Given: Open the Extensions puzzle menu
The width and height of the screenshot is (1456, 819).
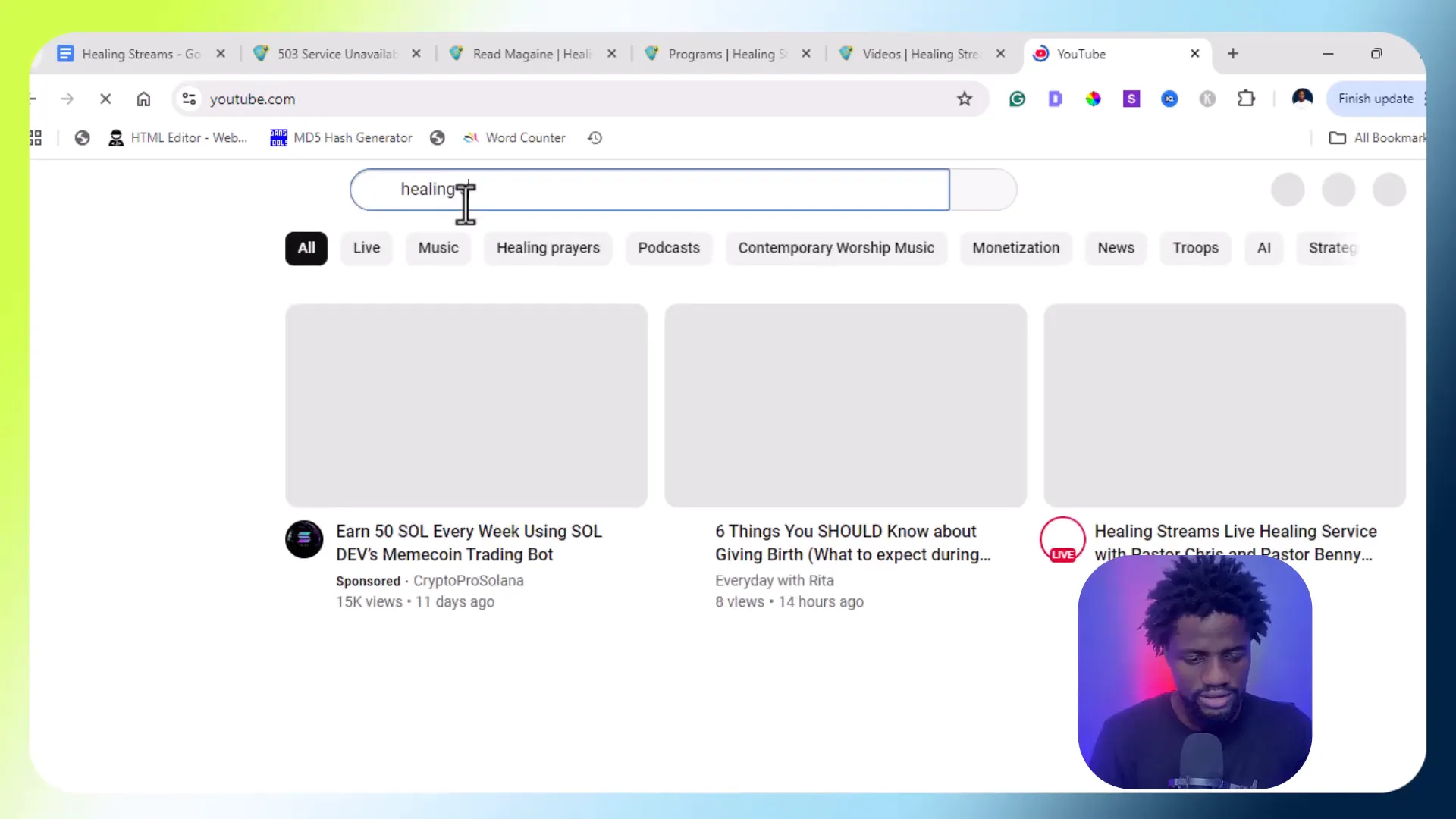Looking at the screenshot, I should click(x=1246, y=99).
